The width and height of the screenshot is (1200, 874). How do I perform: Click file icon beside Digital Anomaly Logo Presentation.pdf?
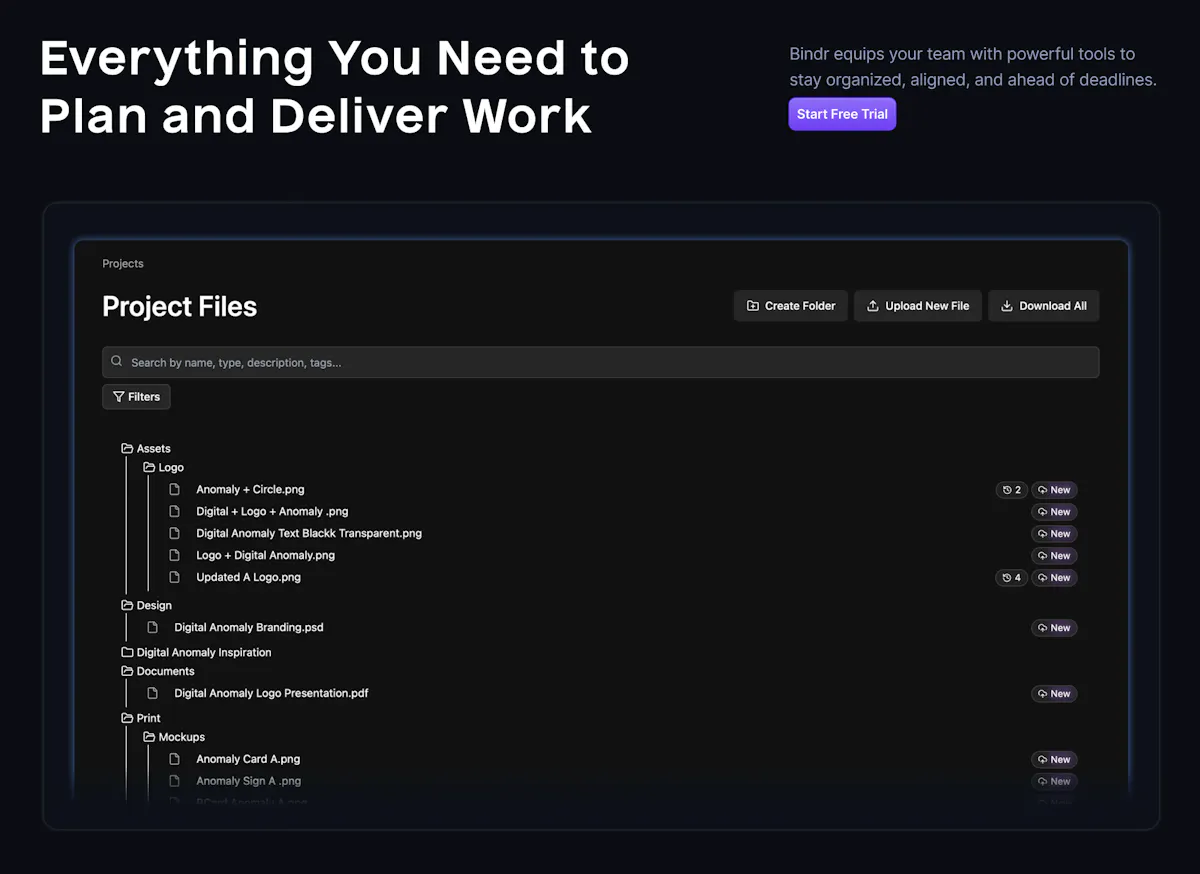tap(153, 694)
